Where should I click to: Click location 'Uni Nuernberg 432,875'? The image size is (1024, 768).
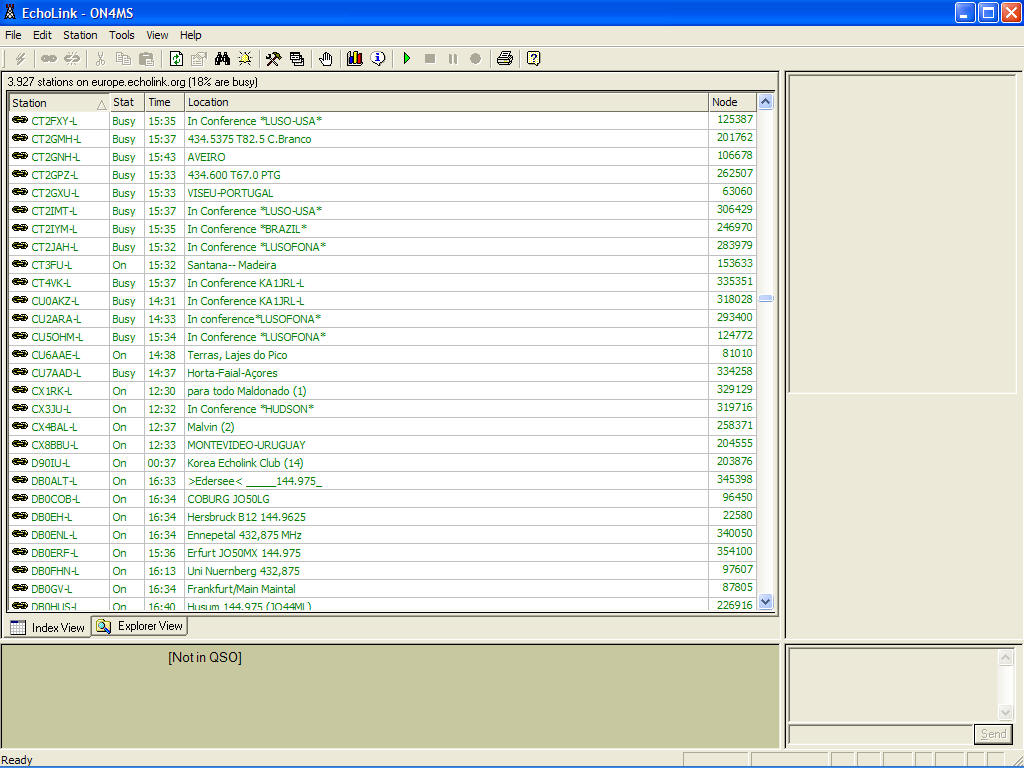pyautogui.click(x=243, y=571)
